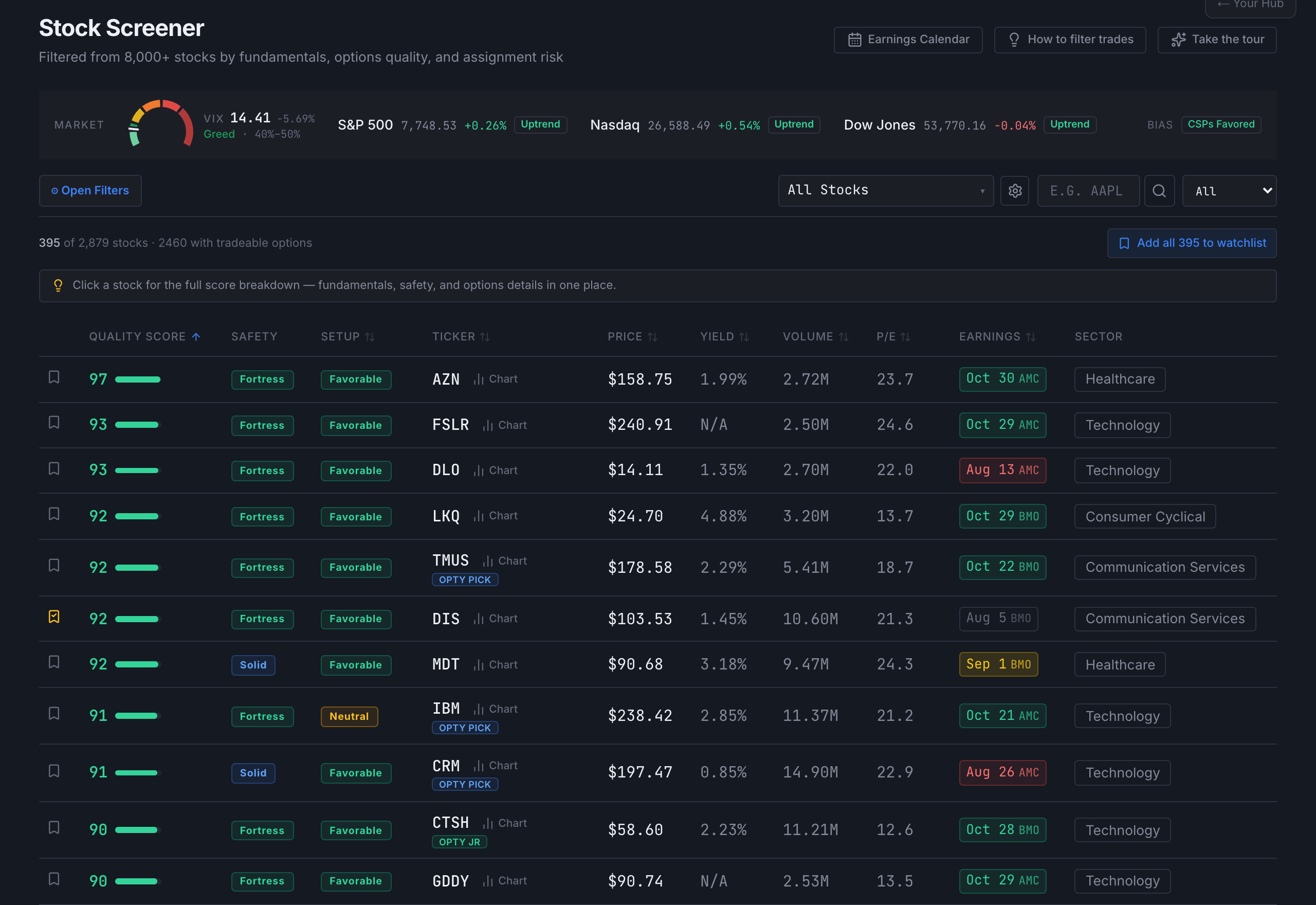1316x905 pixels.
Task: Bookmark the IBM row
Action: click(x=54, y=713)
